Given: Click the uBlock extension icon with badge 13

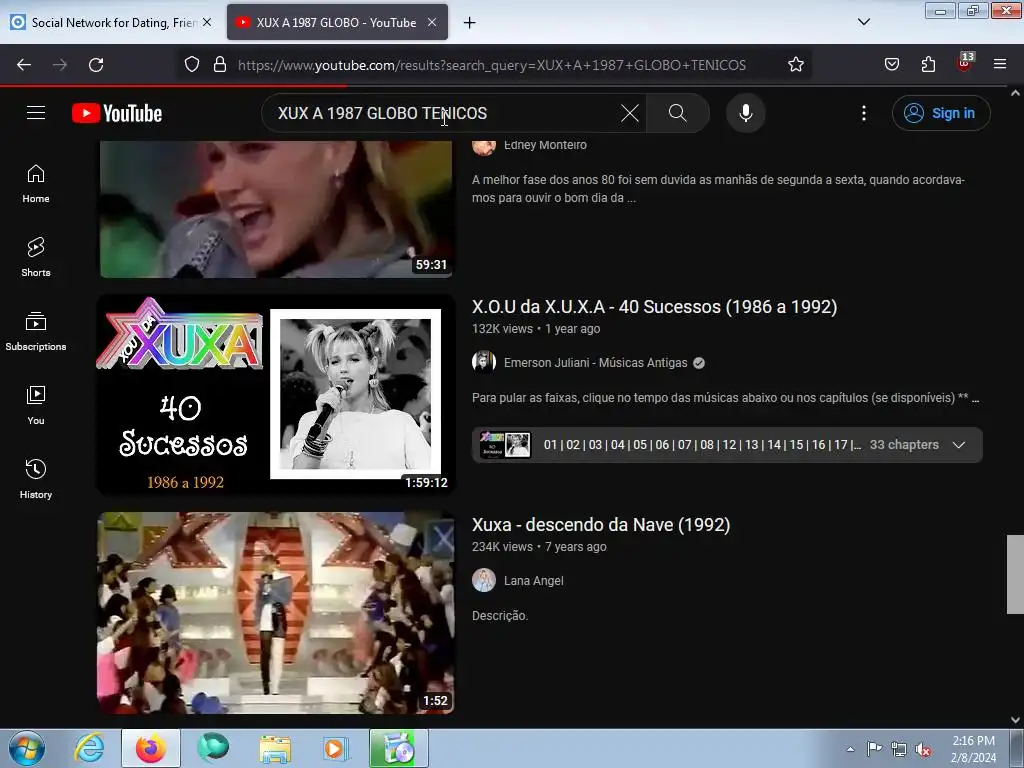Looking at the screenshot, I should tap(965, 63).
